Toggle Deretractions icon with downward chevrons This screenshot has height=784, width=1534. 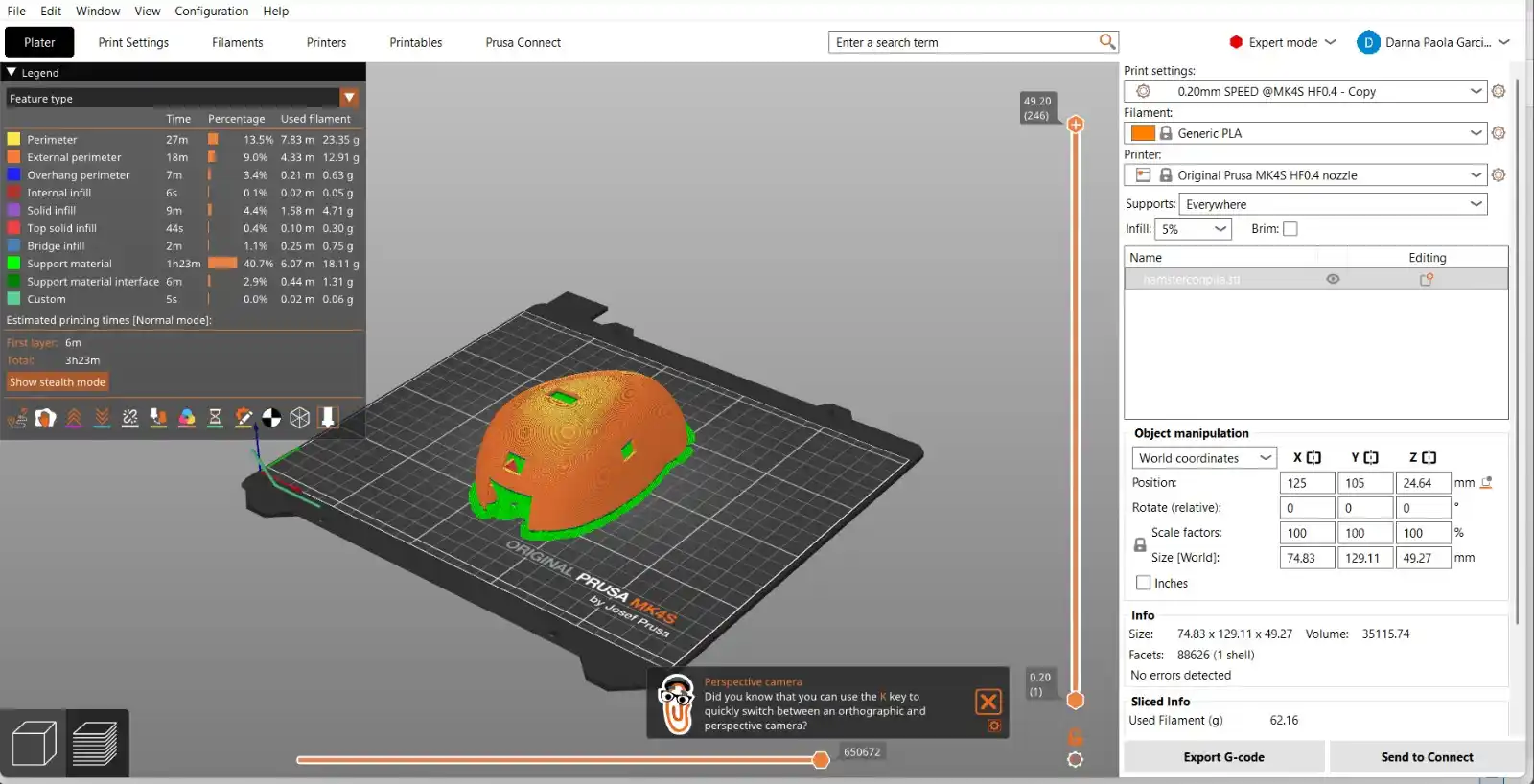click(102, 418)
